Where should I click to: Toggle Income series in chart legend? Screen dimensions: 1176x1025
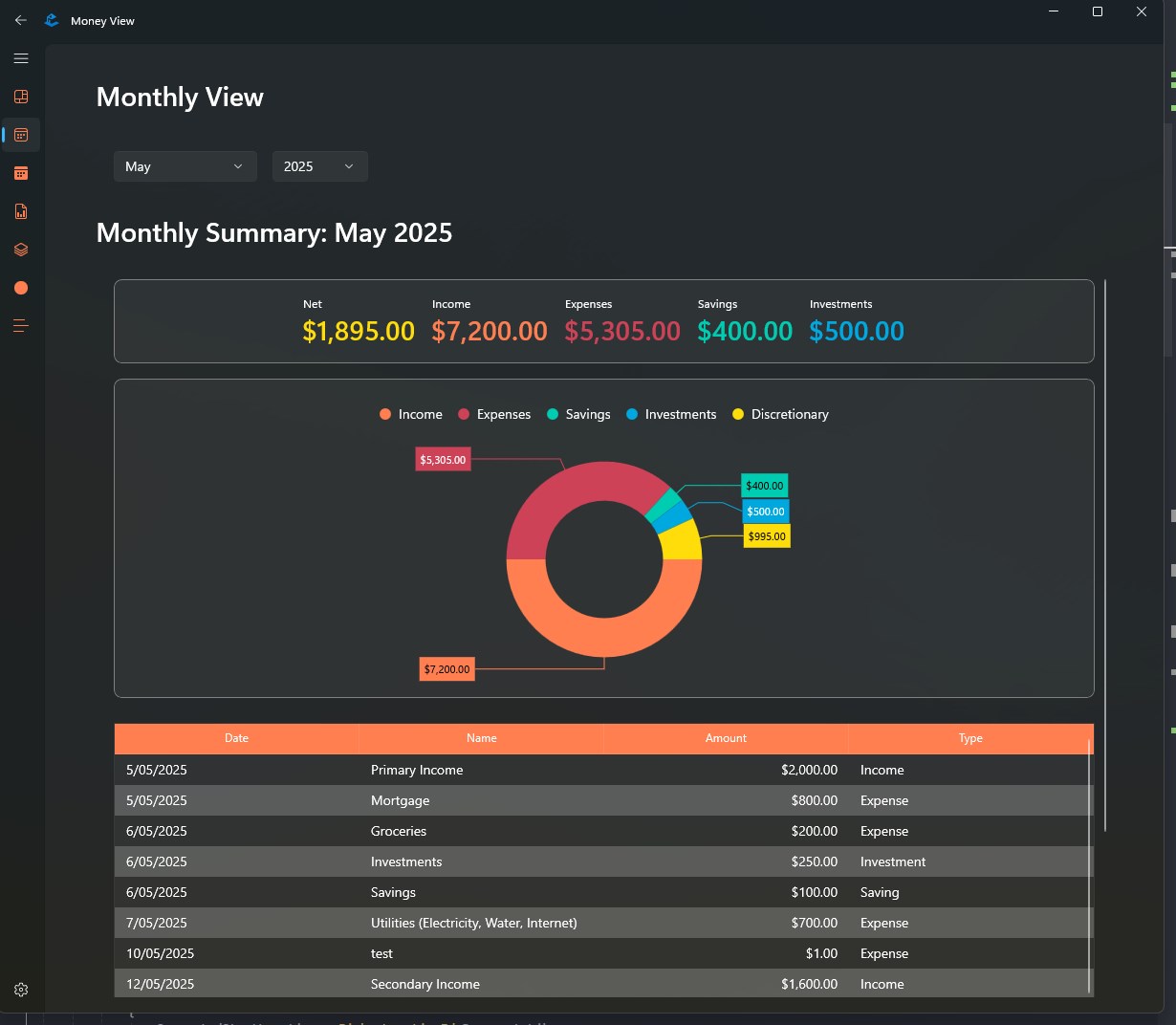(x=411, y=414)
